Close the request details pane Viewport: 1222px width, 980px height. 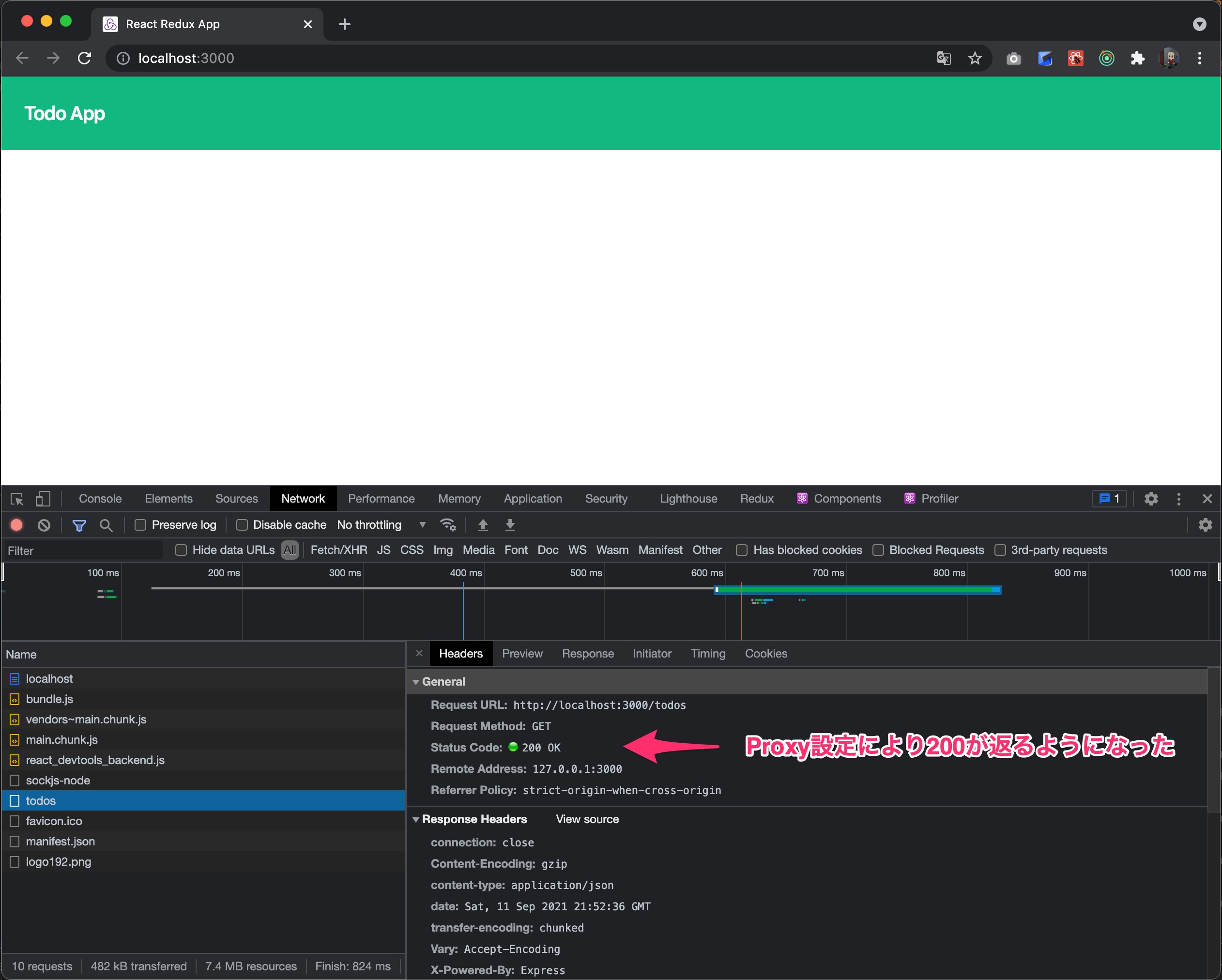(419, 654)
